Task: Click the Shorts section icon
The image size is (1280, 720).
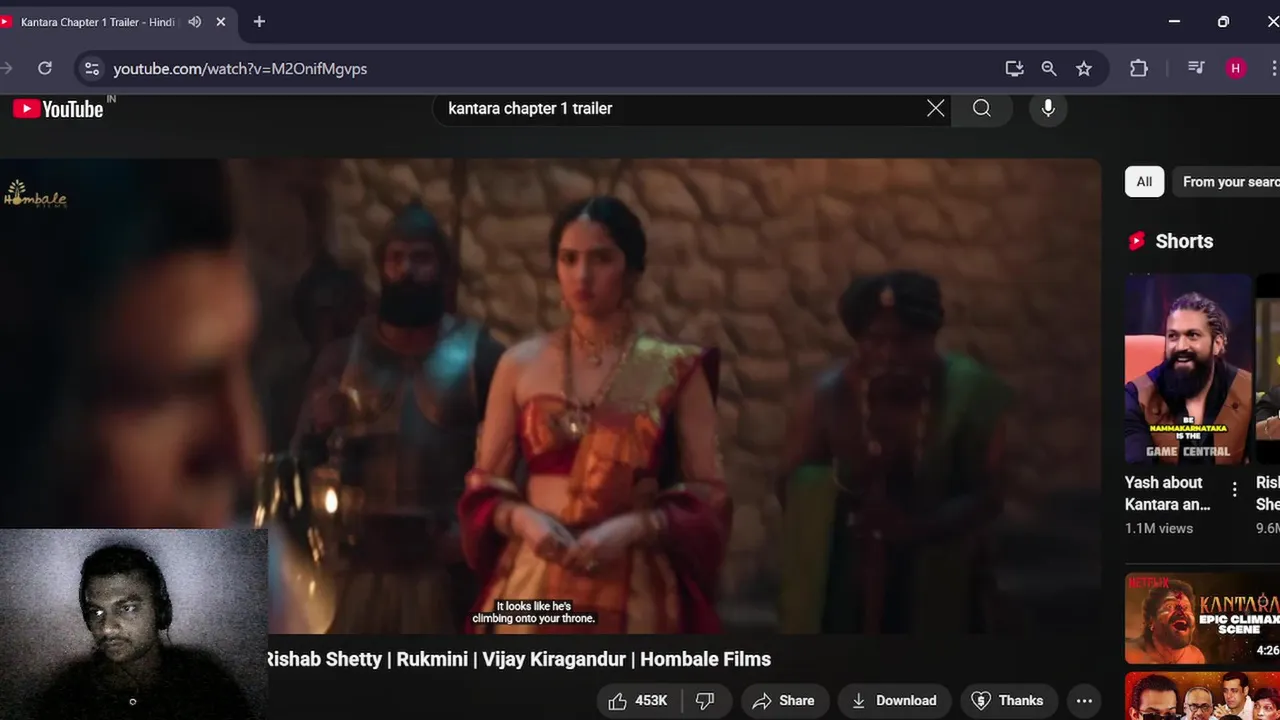Action: click(1136, 241)
